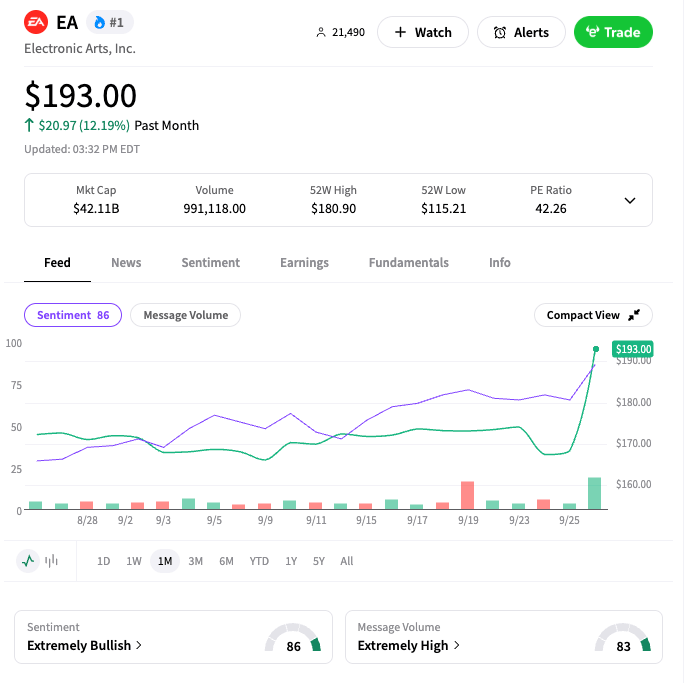684x683 pixels.
Task: Click the Mkt Cap value $42.11B
Action: [96, 208]
